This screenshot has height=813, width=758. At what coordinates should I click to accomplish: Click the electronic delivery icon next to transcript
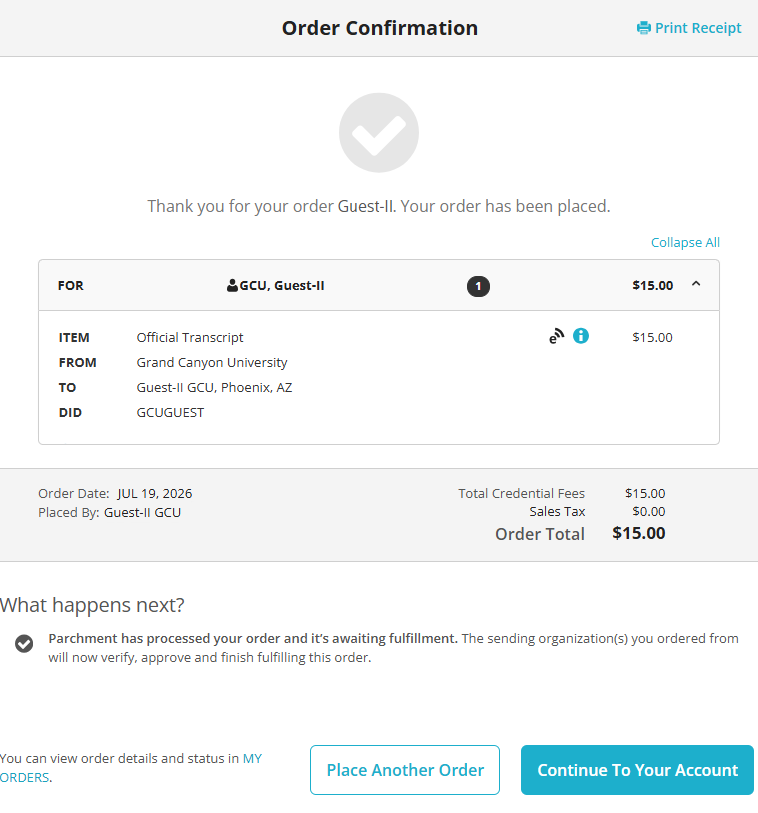point(556,336)
